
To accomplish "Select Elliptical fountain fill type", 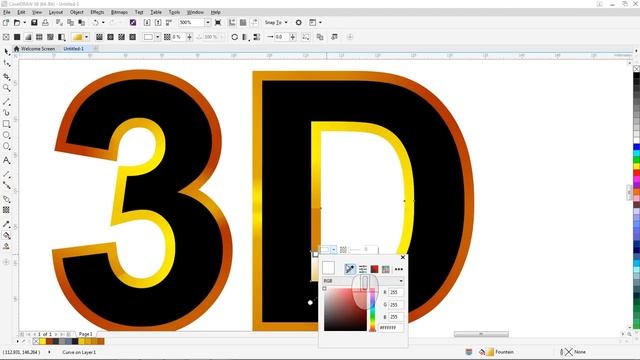I will [x=110, y=37].
